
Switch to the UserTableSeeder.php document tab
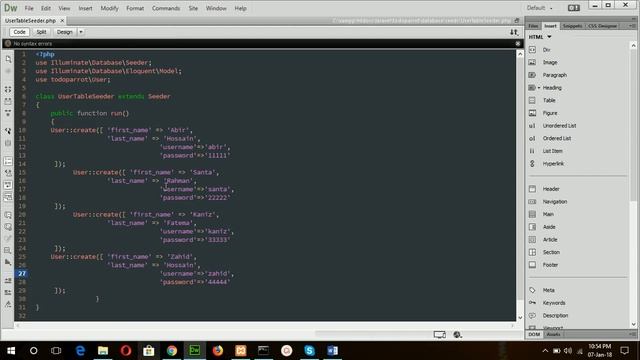pos(31,20)
